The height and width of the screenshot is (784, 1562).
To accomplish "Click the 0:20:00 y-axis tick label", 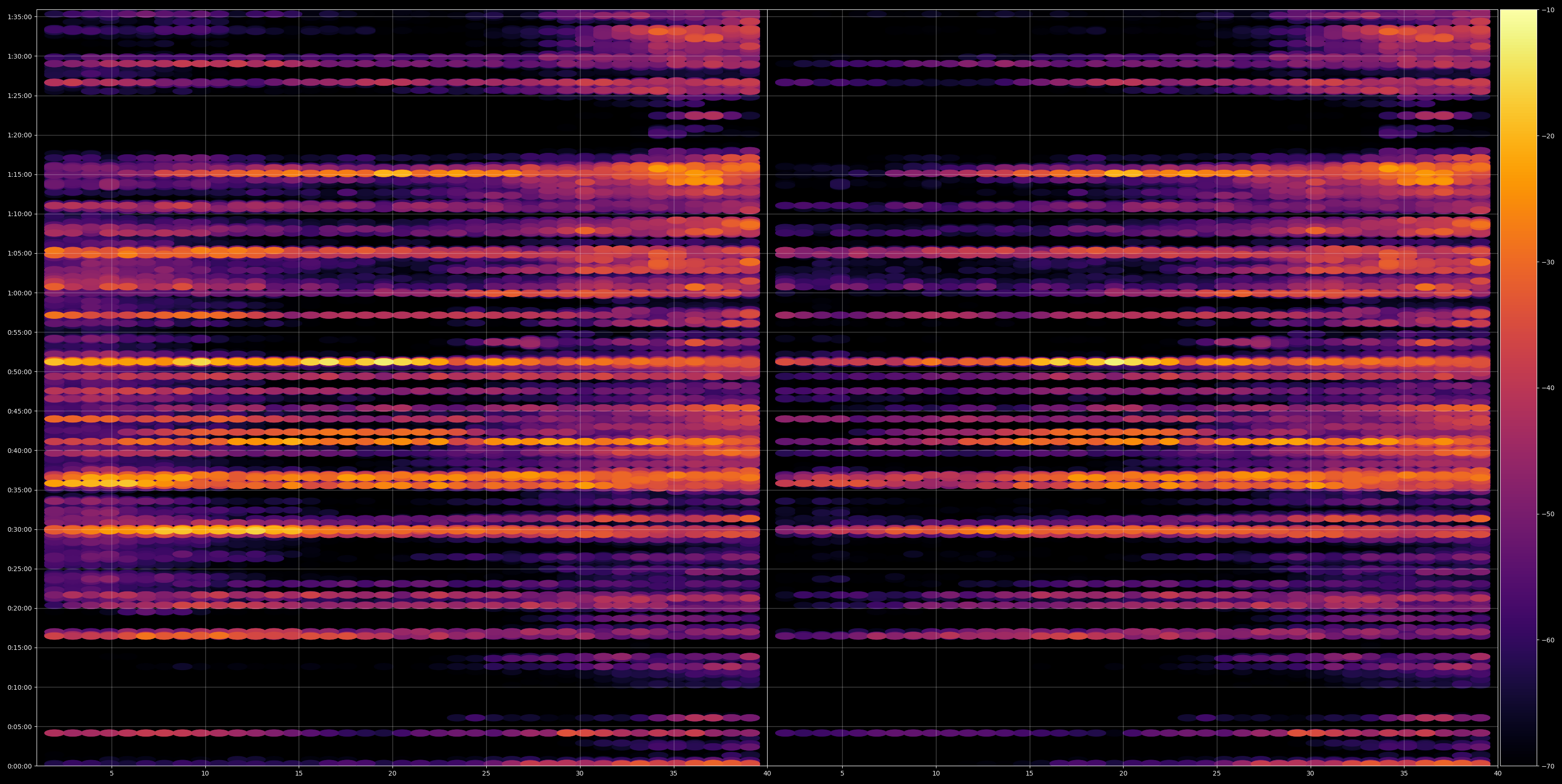I will coord(19,608).
